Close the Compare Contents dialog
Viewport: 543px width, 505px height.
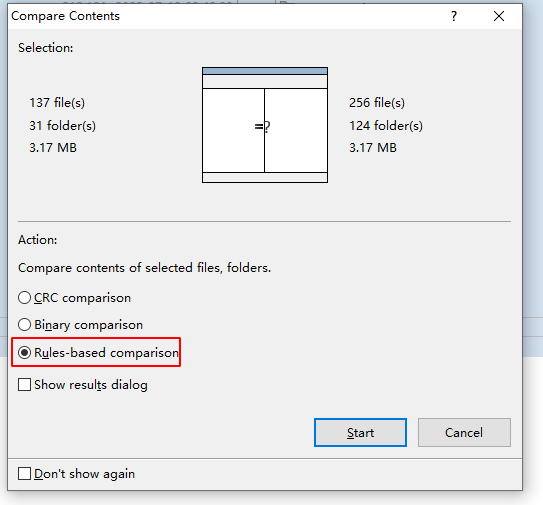click(x=499, y=16)
